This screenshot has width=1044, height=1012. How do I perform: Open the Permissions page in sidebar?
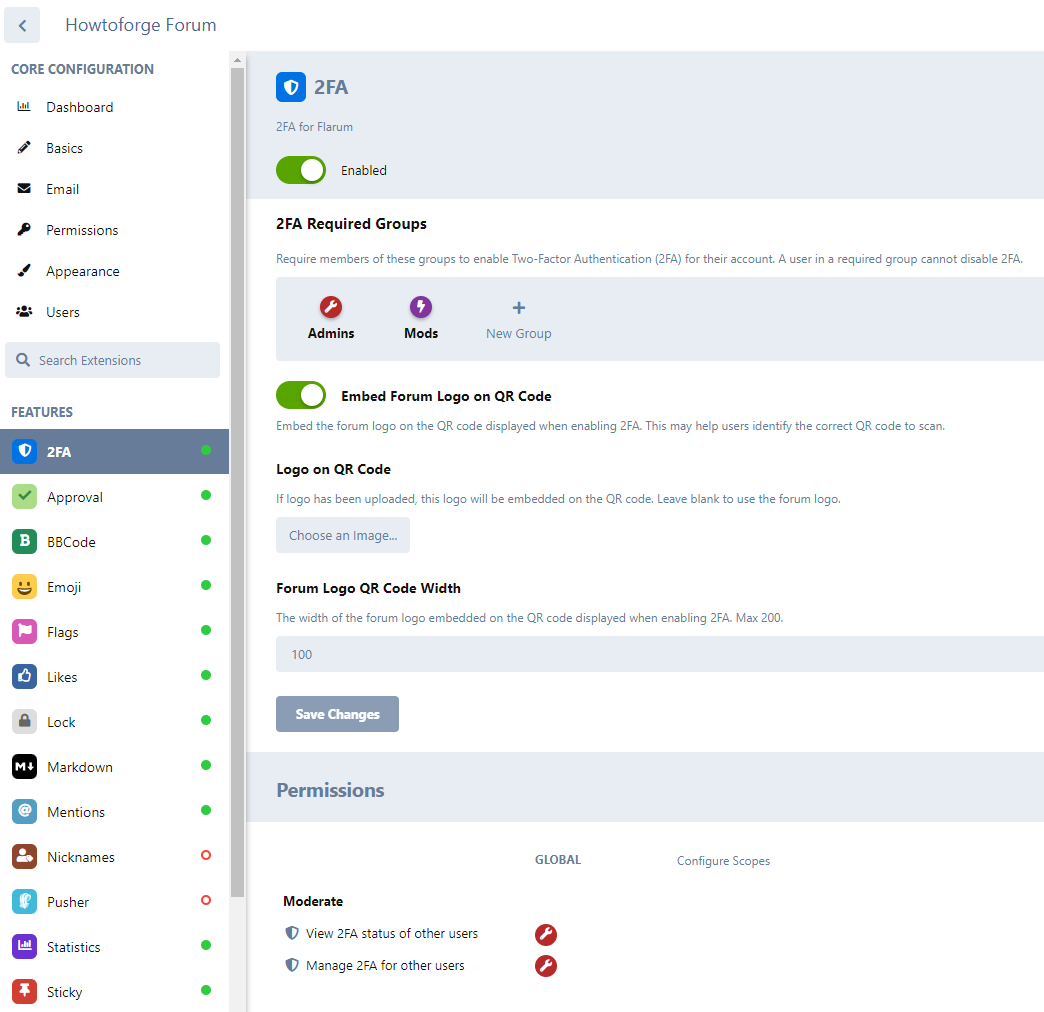[x=82, y=230]
